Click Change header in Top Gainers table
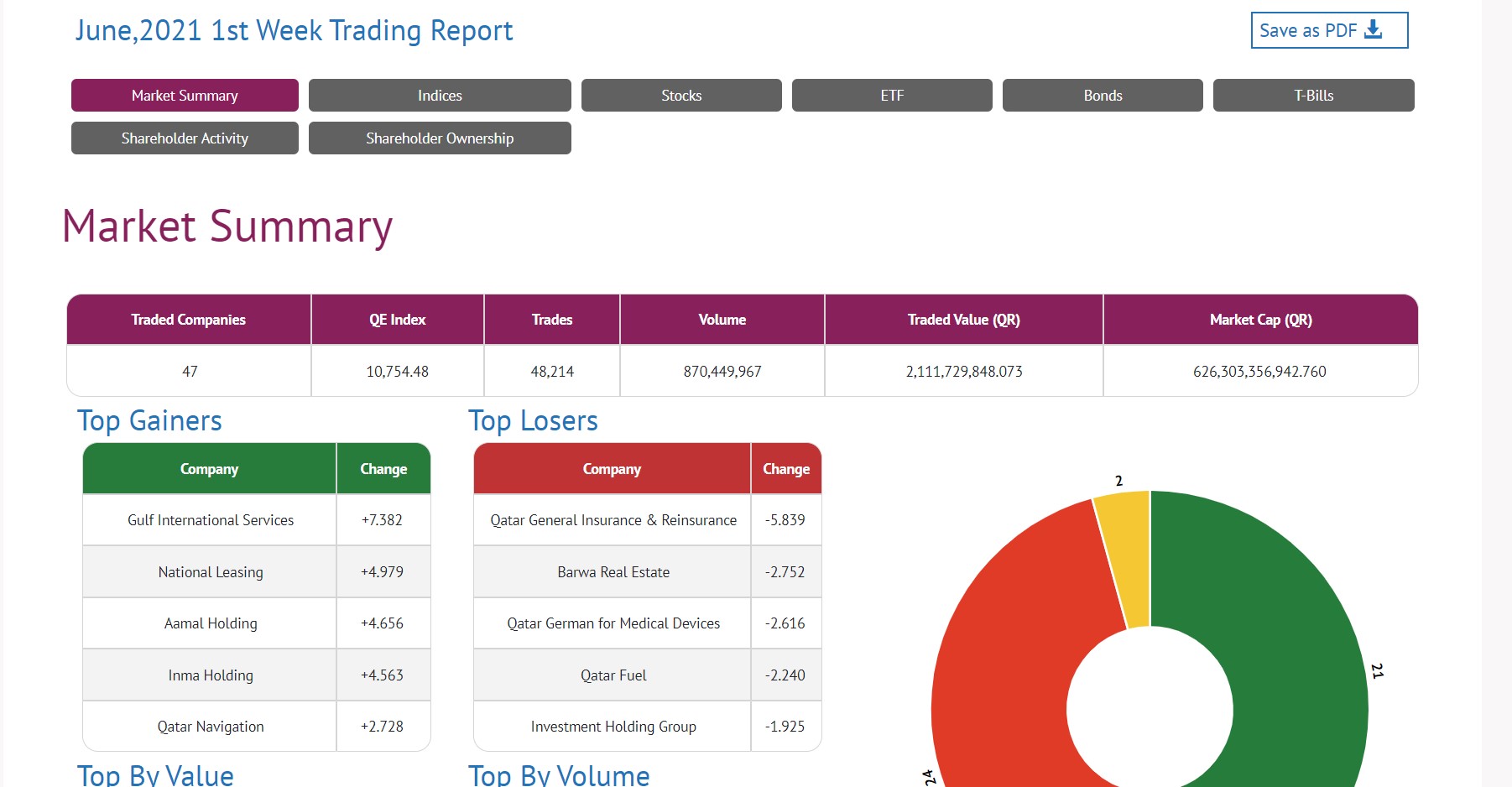Screen dimensions: 1512x787 point(383,469)
